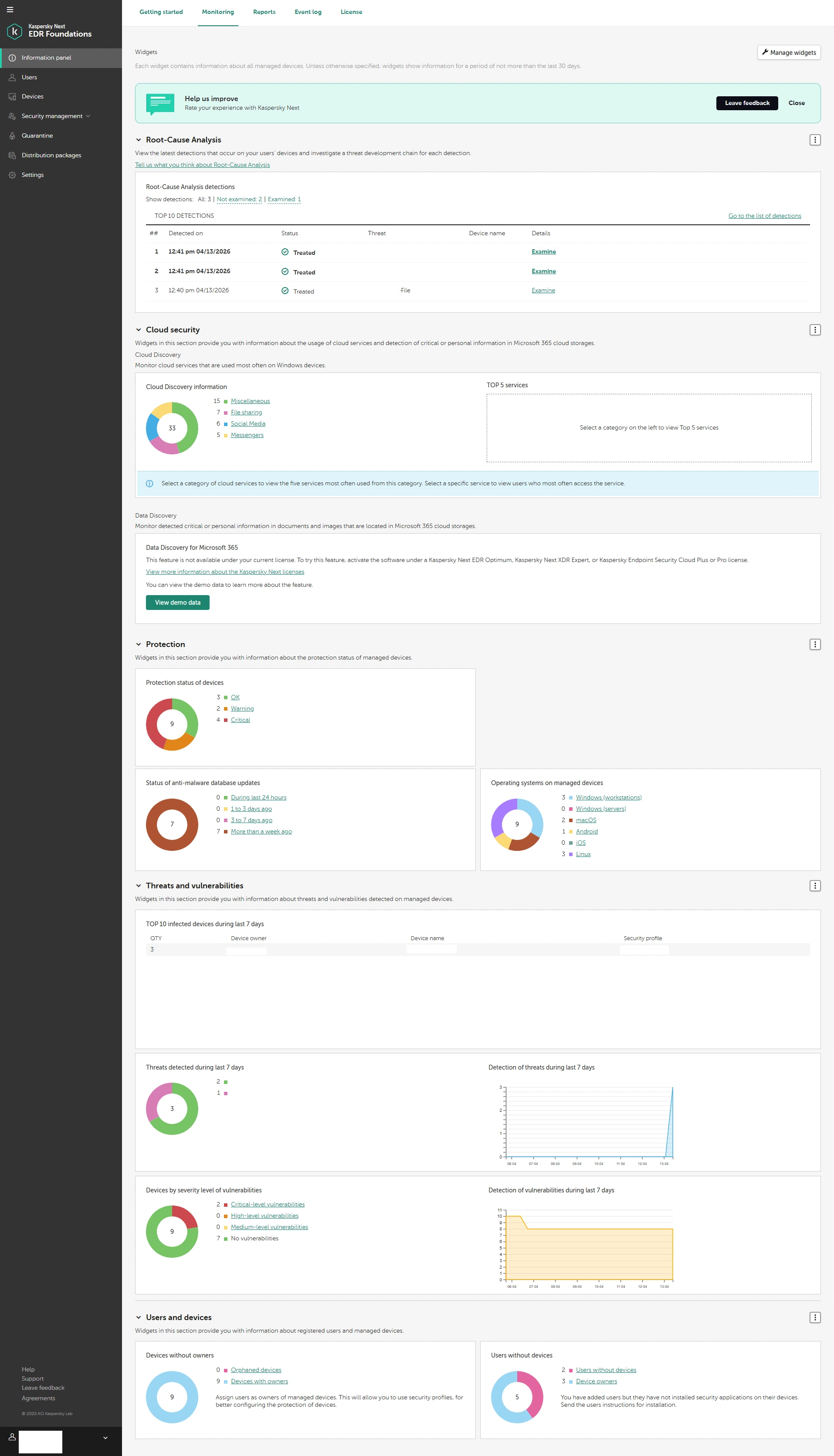Expand the Security management submenu chevron
This screenshot has width=834, height=1456.
[x=88, y=116]
